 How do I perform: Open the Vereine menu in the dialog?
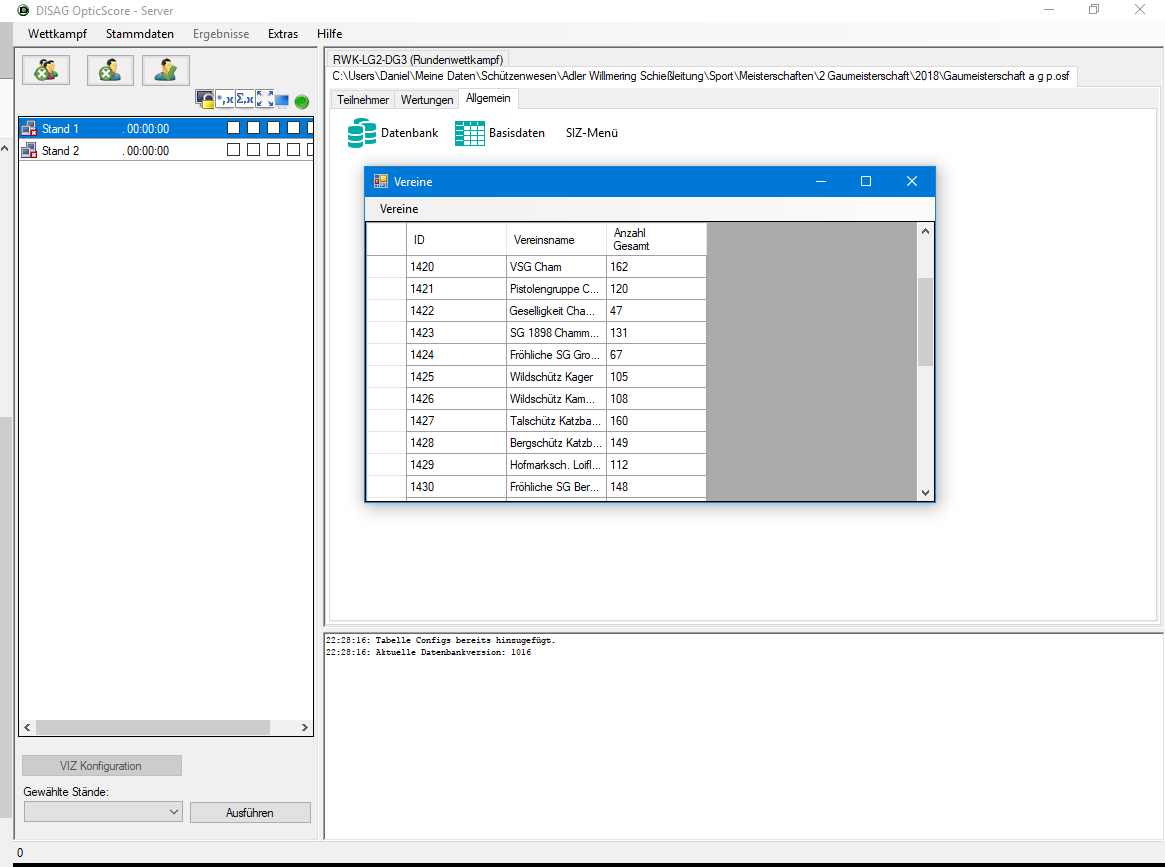click(x=399, y=209)
